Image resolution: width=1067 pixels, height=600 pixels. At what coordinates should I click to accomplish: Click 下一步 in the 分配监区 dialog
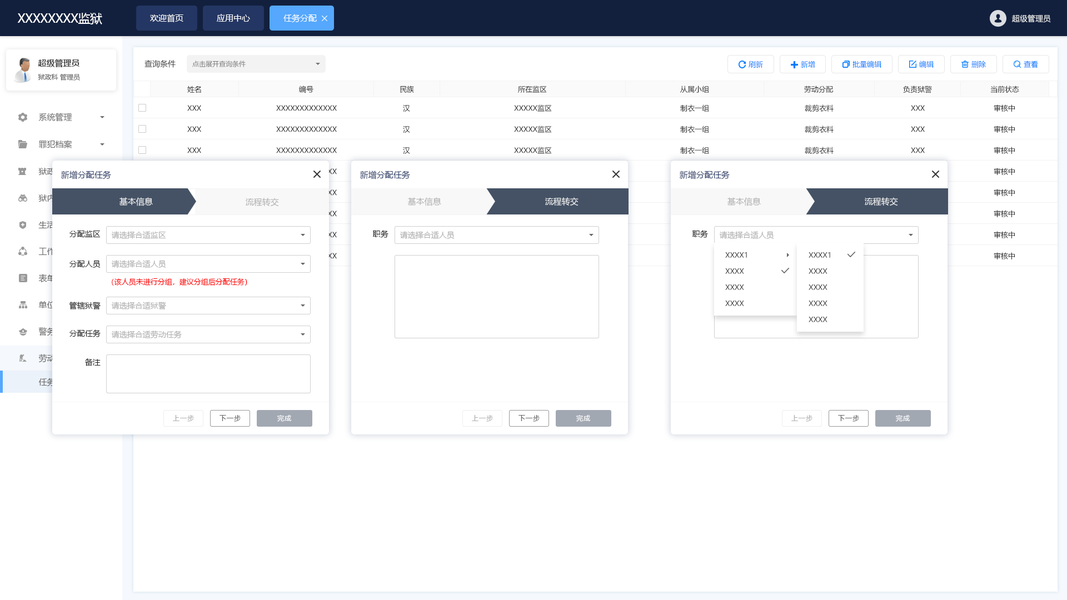(230, 418)
